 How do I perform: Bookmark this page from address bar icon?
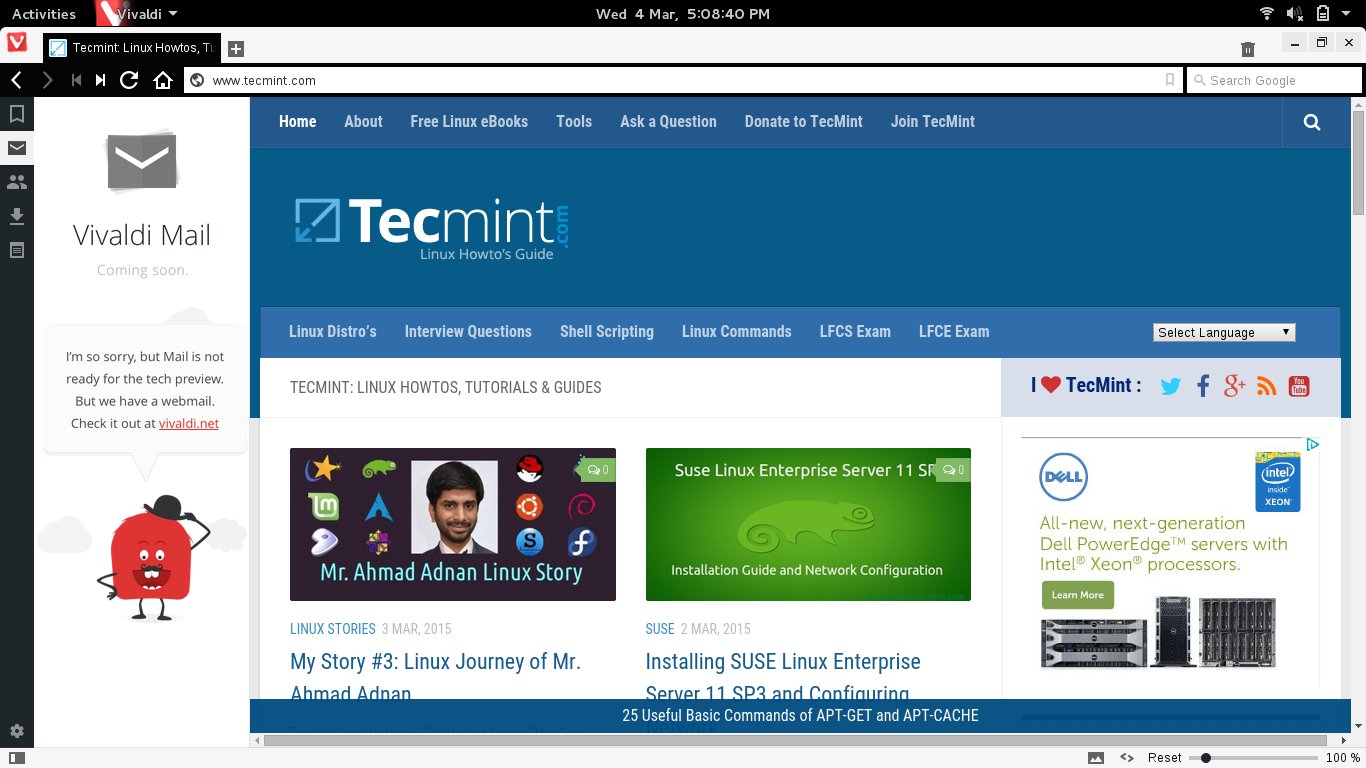[x=1170, y=80]
